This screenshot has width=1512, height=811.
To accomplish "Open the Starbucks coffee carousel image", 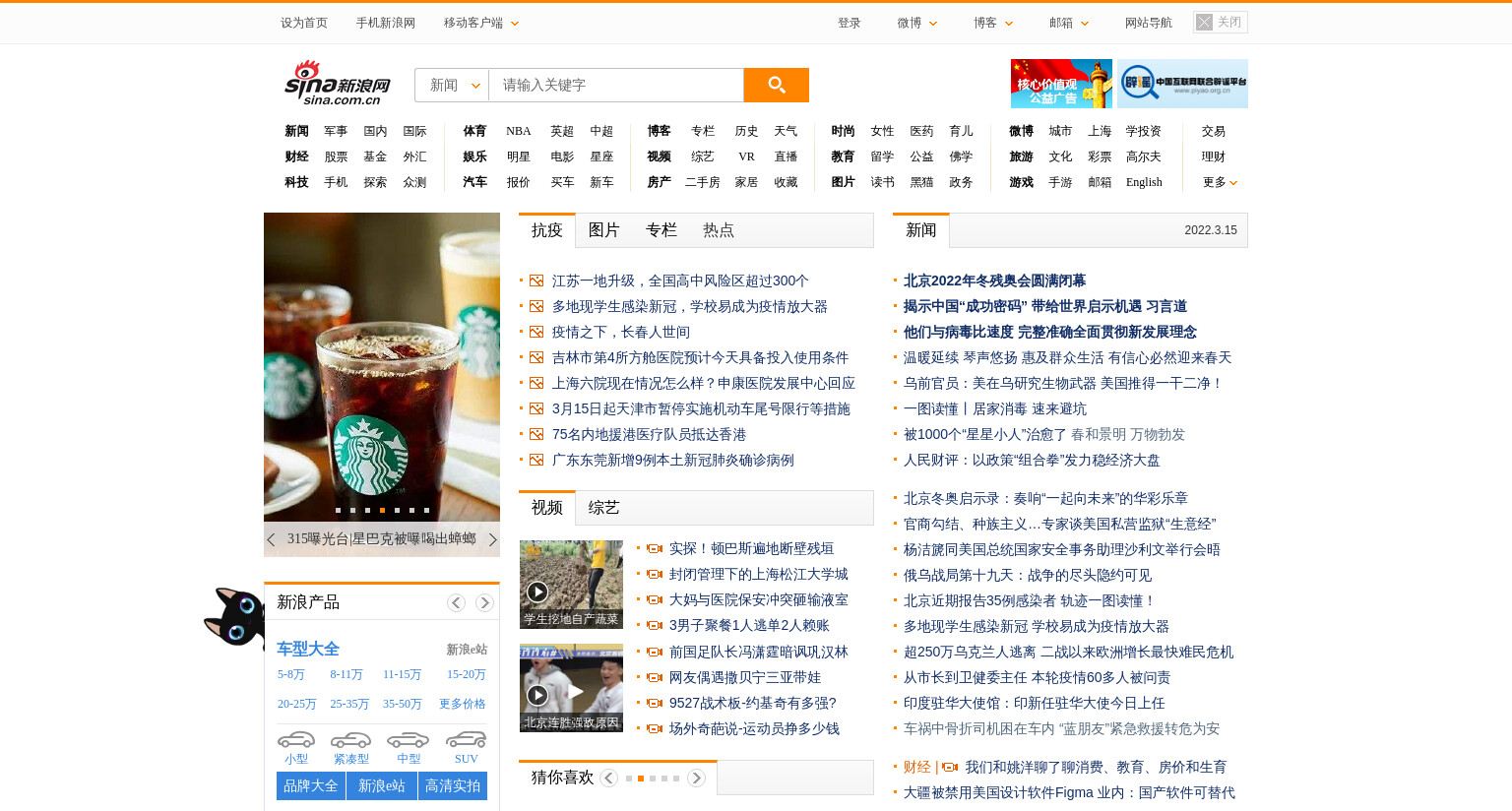I will click(x=382, y=367).
